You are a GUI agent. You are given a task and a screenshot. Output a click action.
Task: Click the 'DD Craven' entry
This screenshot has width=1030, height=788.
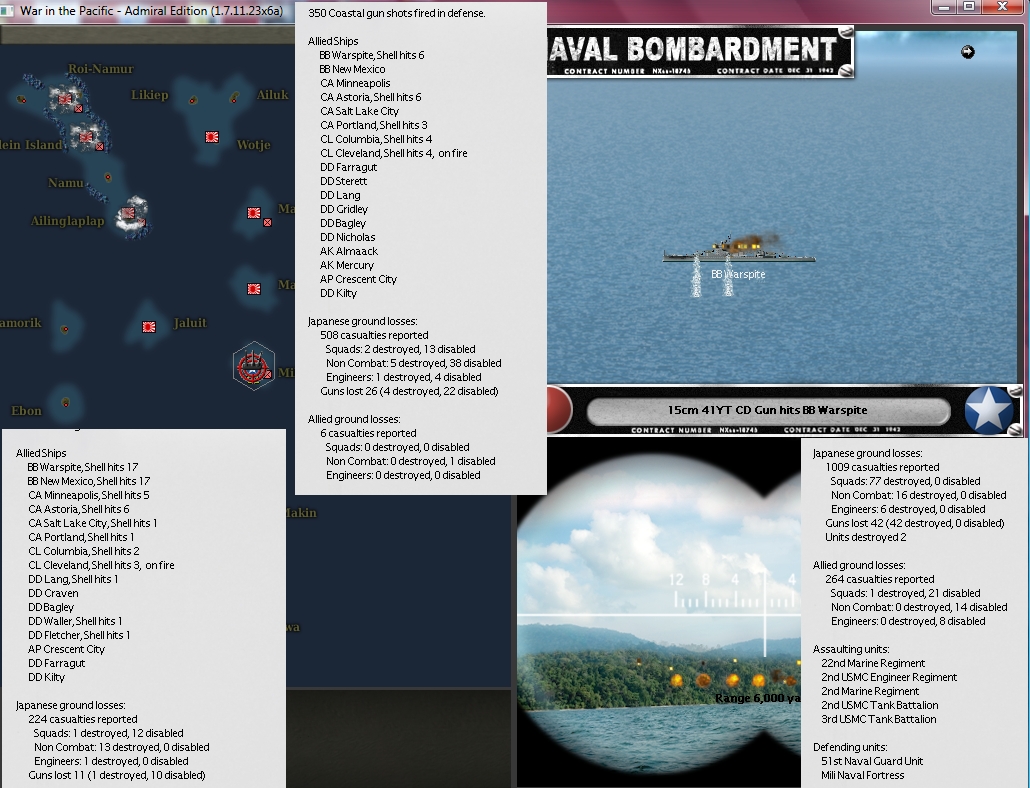point(53,594)
